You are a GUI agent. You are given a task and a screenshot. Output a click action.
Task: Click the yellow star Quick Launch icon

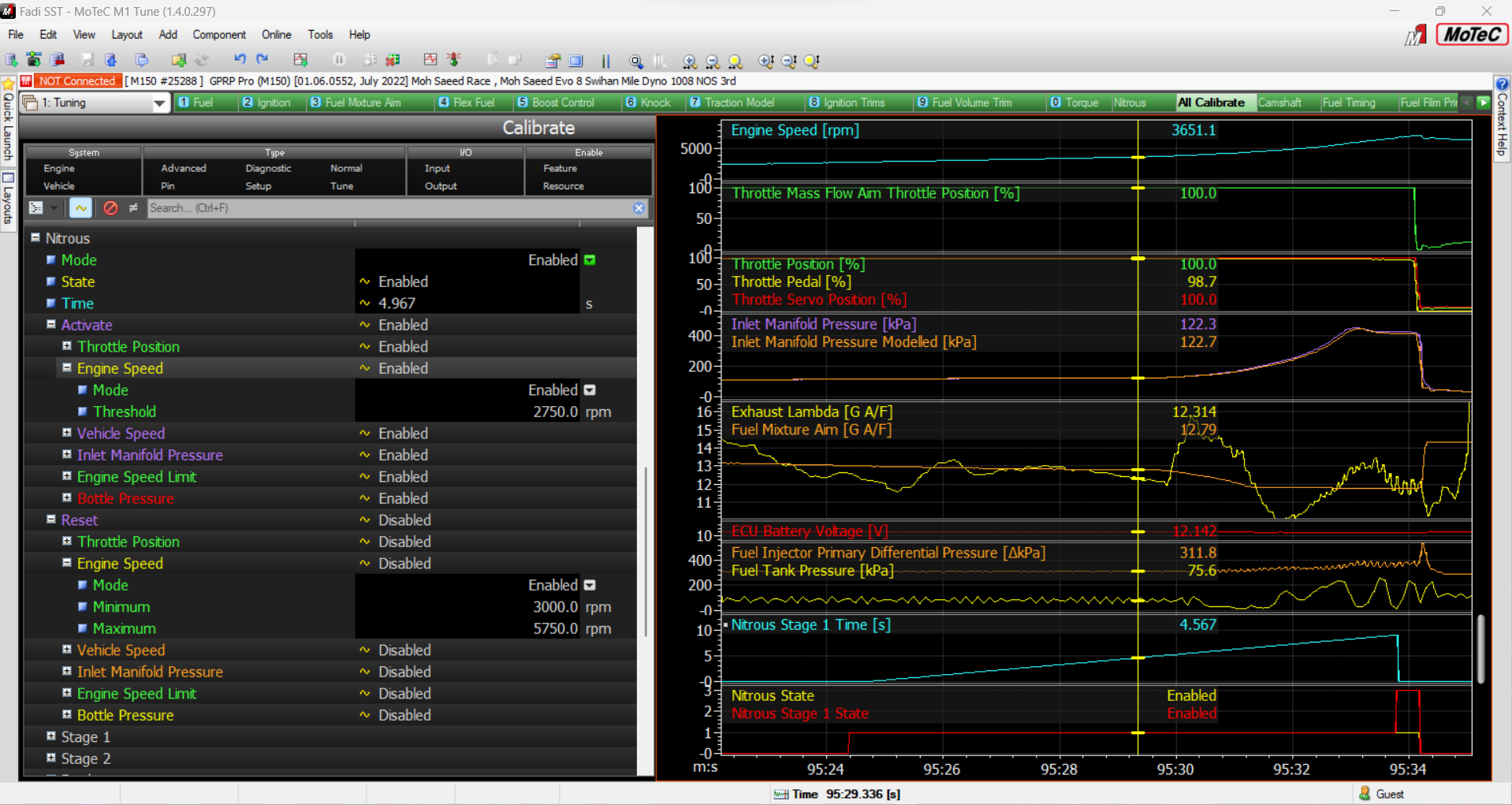click(x=8, y=84)
